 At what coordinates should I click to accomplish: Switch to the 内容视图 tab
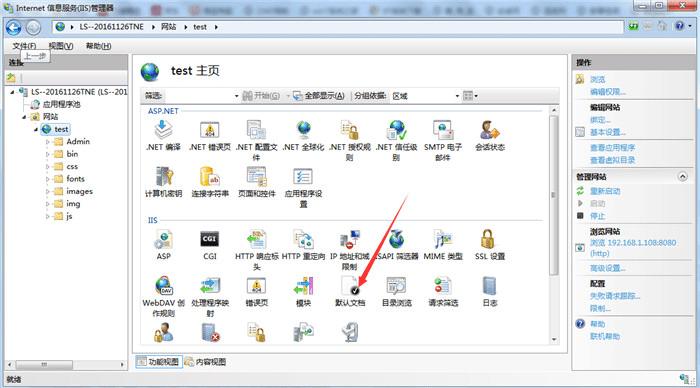205,362
